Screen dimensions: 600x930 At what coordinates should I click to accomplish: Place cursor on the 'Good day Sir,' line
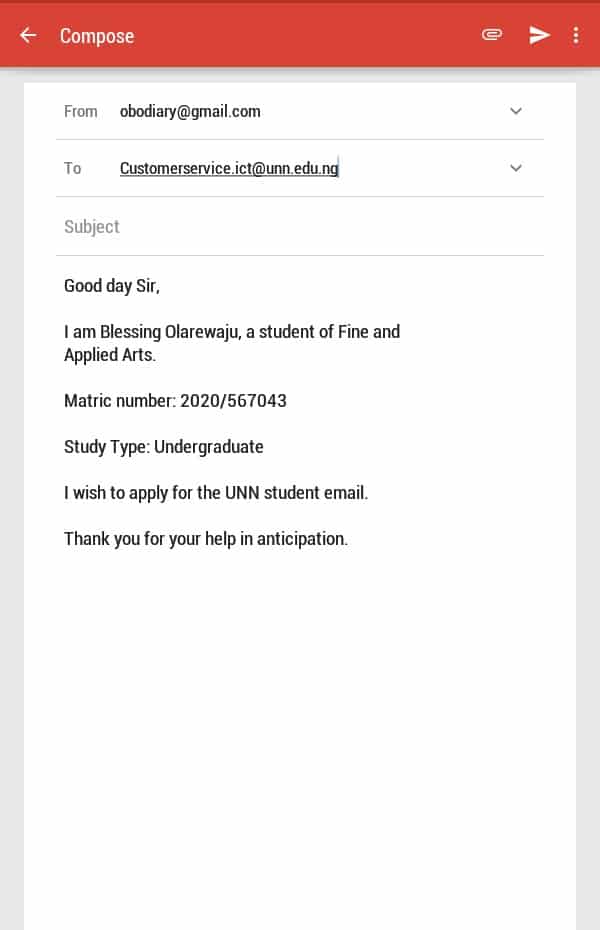(112, 286)
